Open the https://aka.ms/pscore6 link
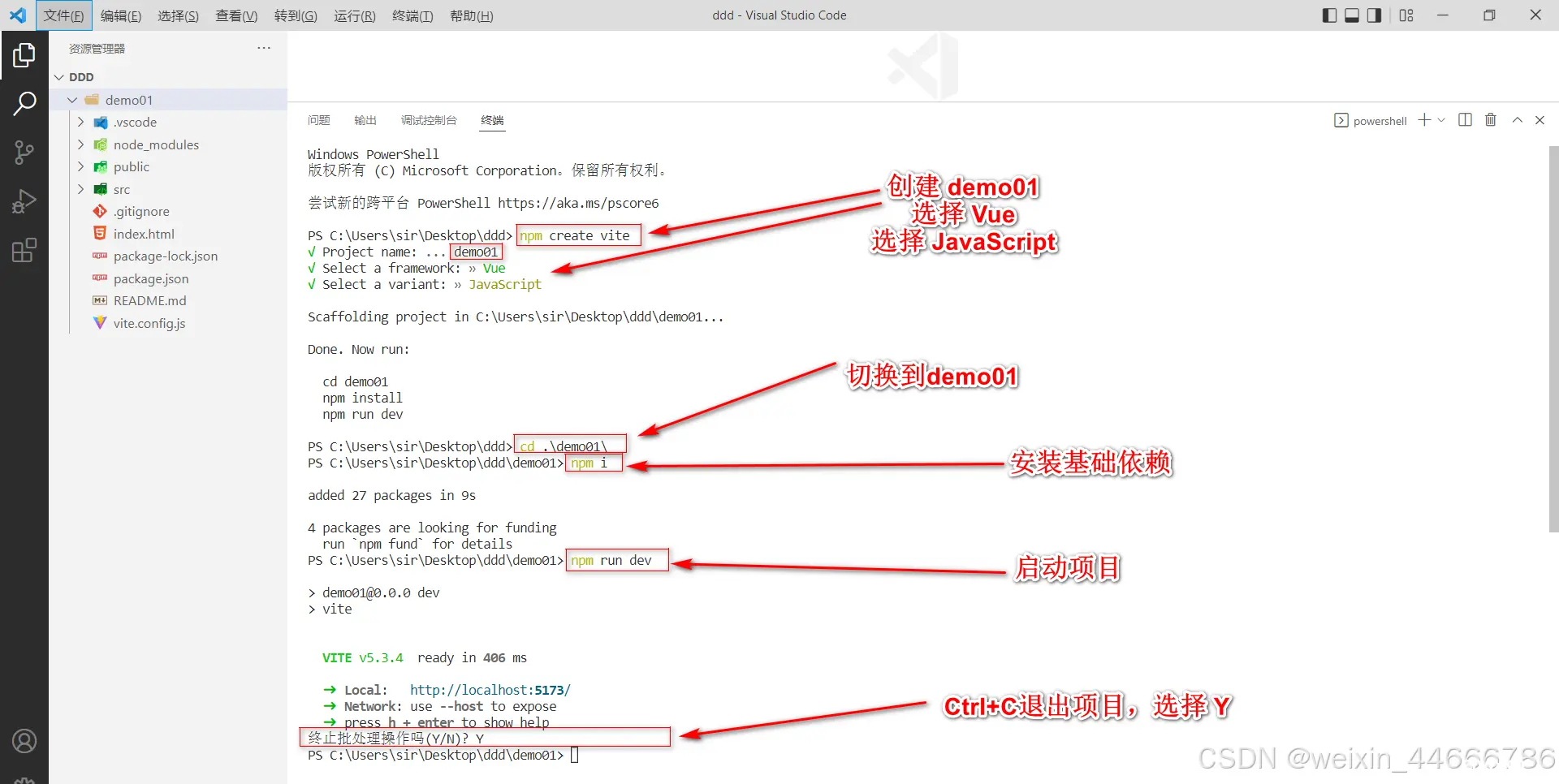1559x784 pixels. [x=578, y=203]
